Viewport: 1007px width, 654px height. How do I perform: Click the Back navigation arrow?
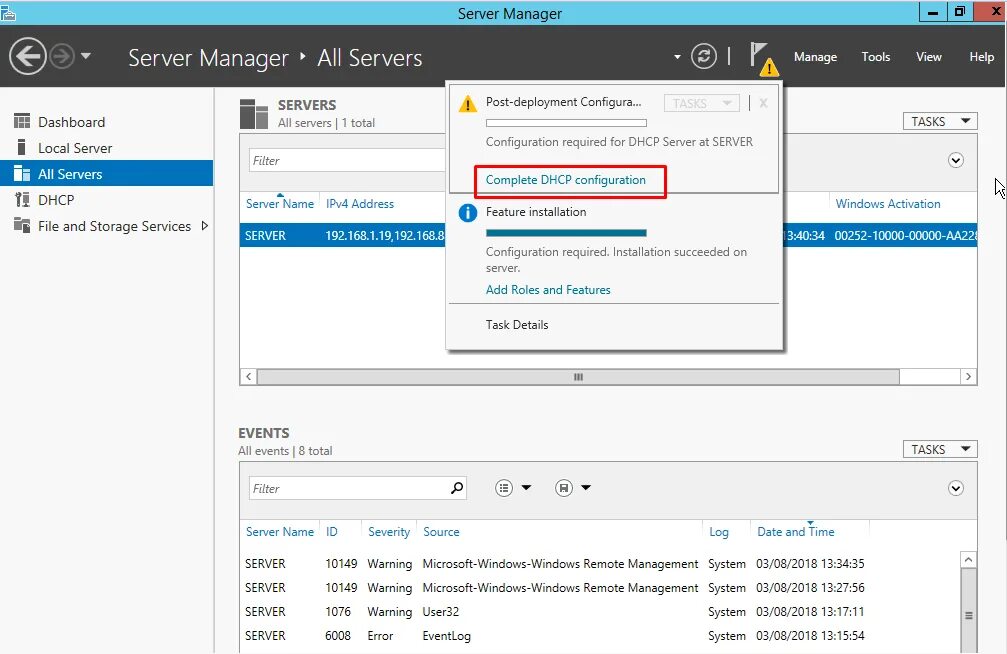pos(28,57)
